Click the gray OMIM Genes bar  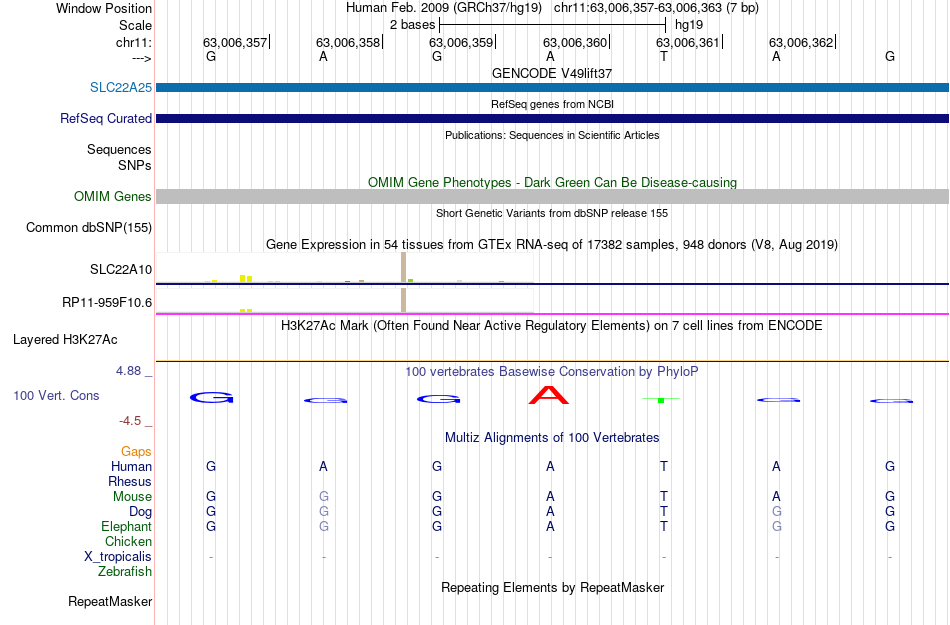click(552, 196)
